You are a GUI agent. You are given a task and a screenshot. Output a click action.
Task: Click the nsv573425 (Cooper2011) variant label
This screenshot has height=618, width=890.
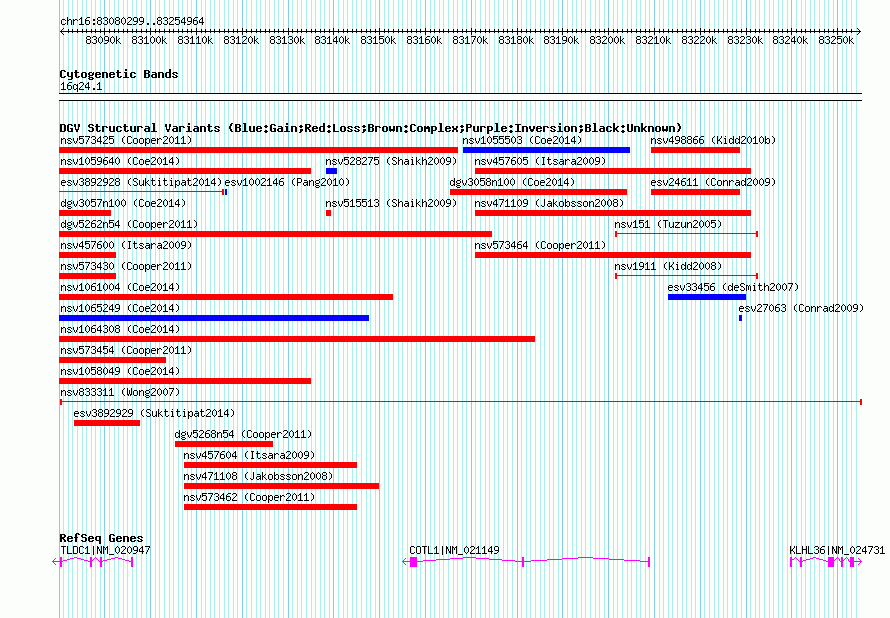point(126,140)
